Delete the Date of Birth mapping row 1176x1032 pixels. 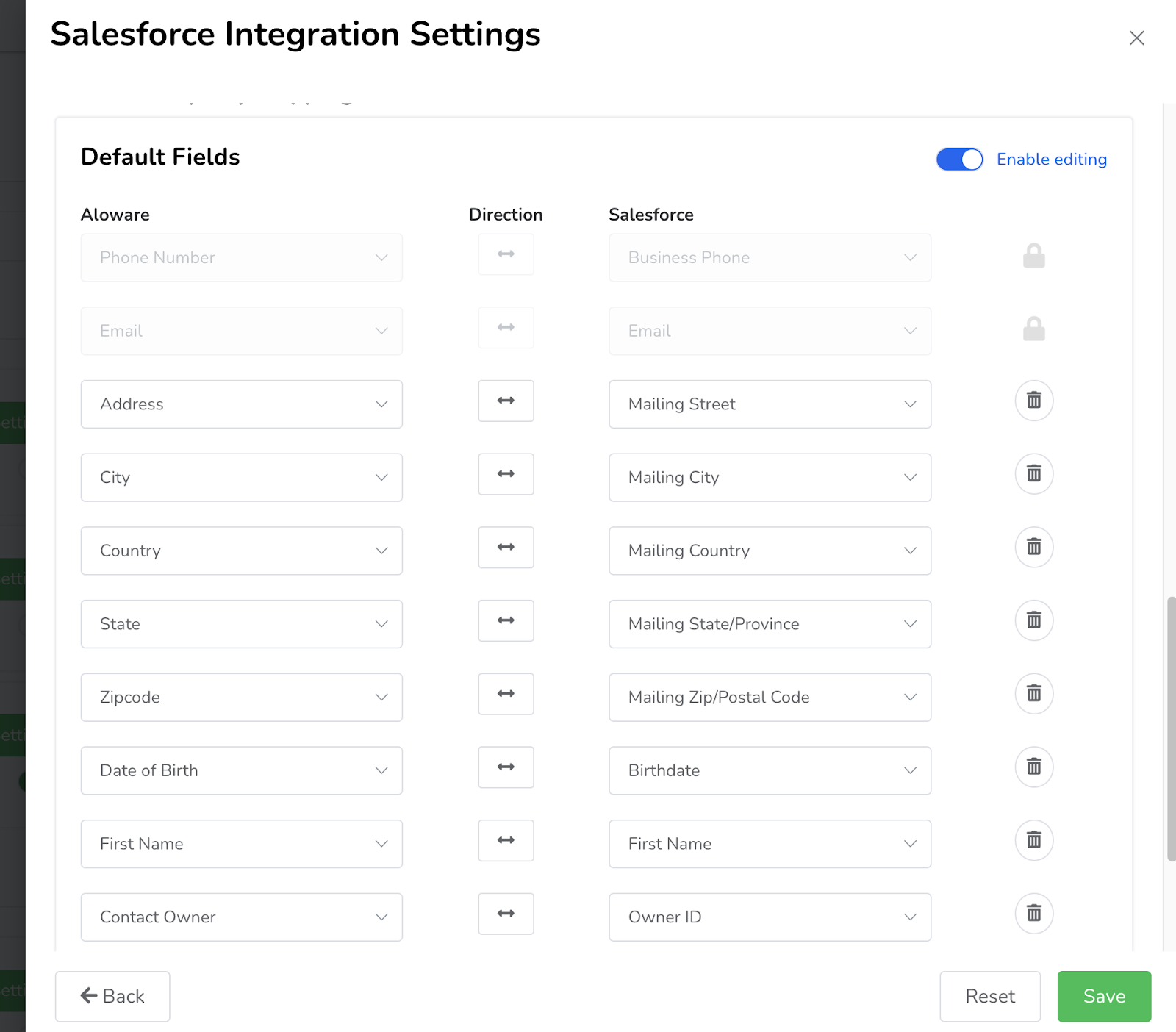pyautogui.click(x=1033, y=767)
